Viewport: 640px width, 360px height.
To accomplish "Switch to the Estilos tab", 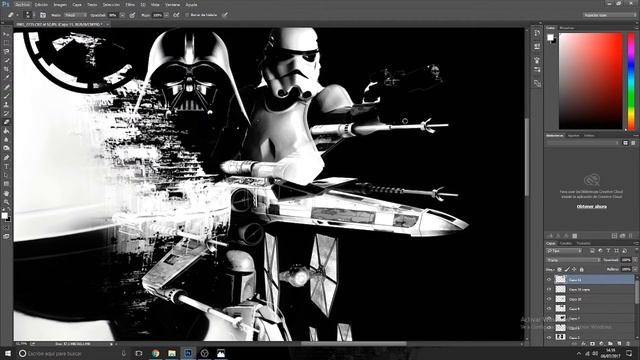I will tap(589, 136).
